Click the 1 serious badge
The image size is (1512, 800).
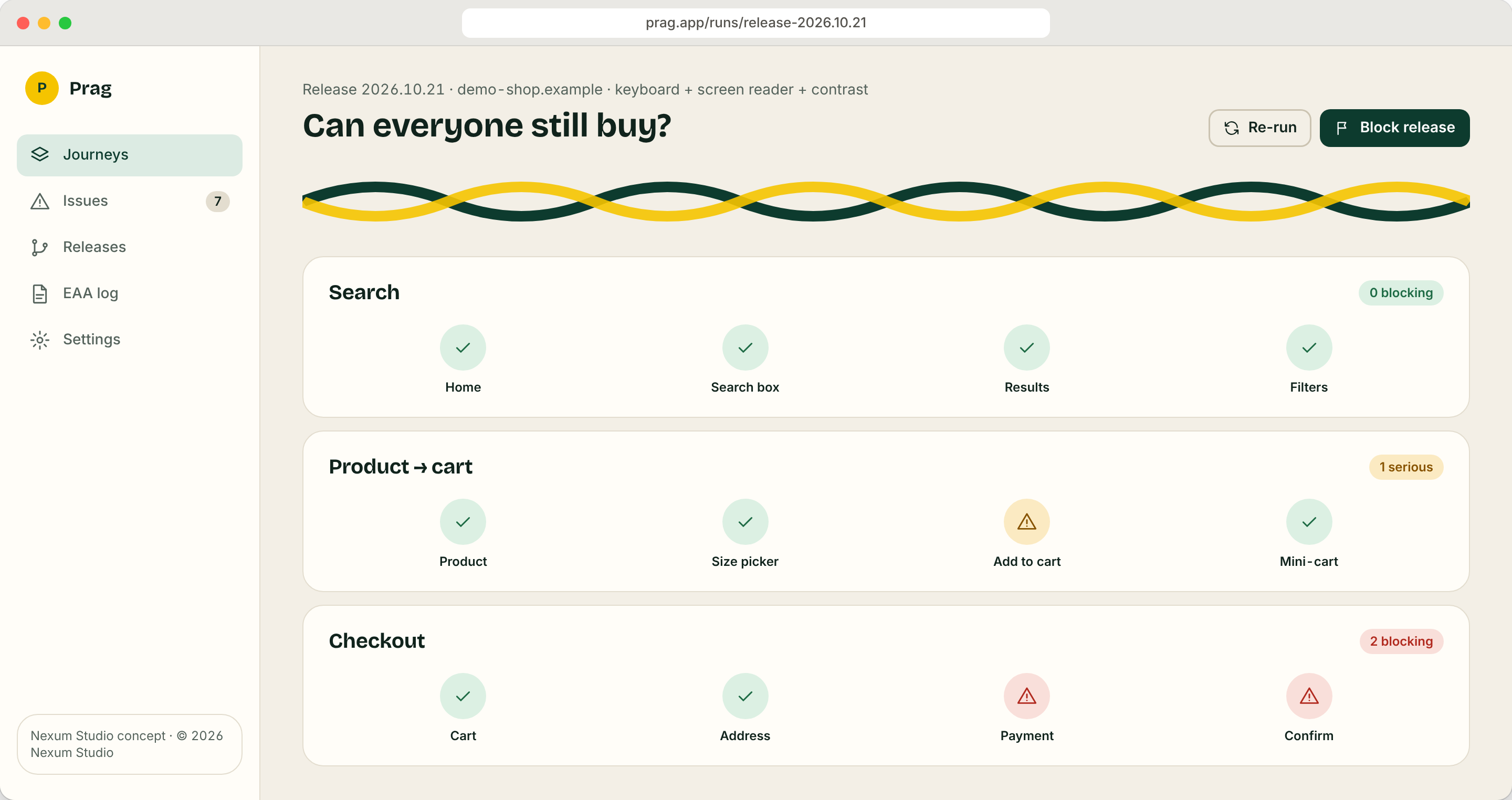[x=1406, y=467]
